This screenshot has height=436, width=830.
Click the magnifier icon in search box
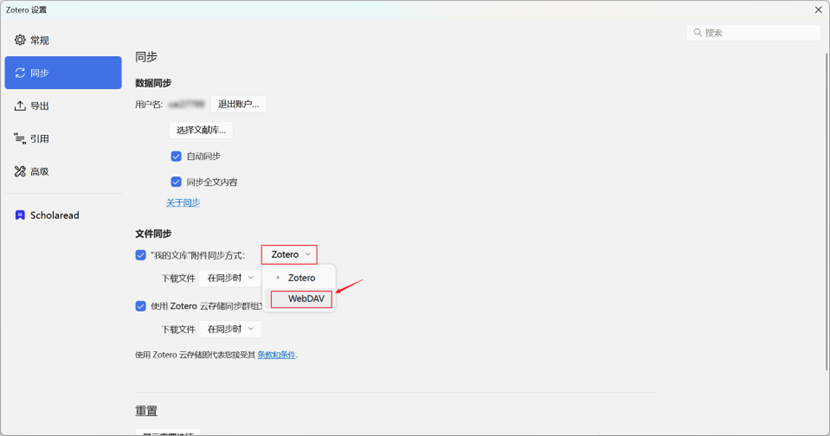[x=698, y=33]
